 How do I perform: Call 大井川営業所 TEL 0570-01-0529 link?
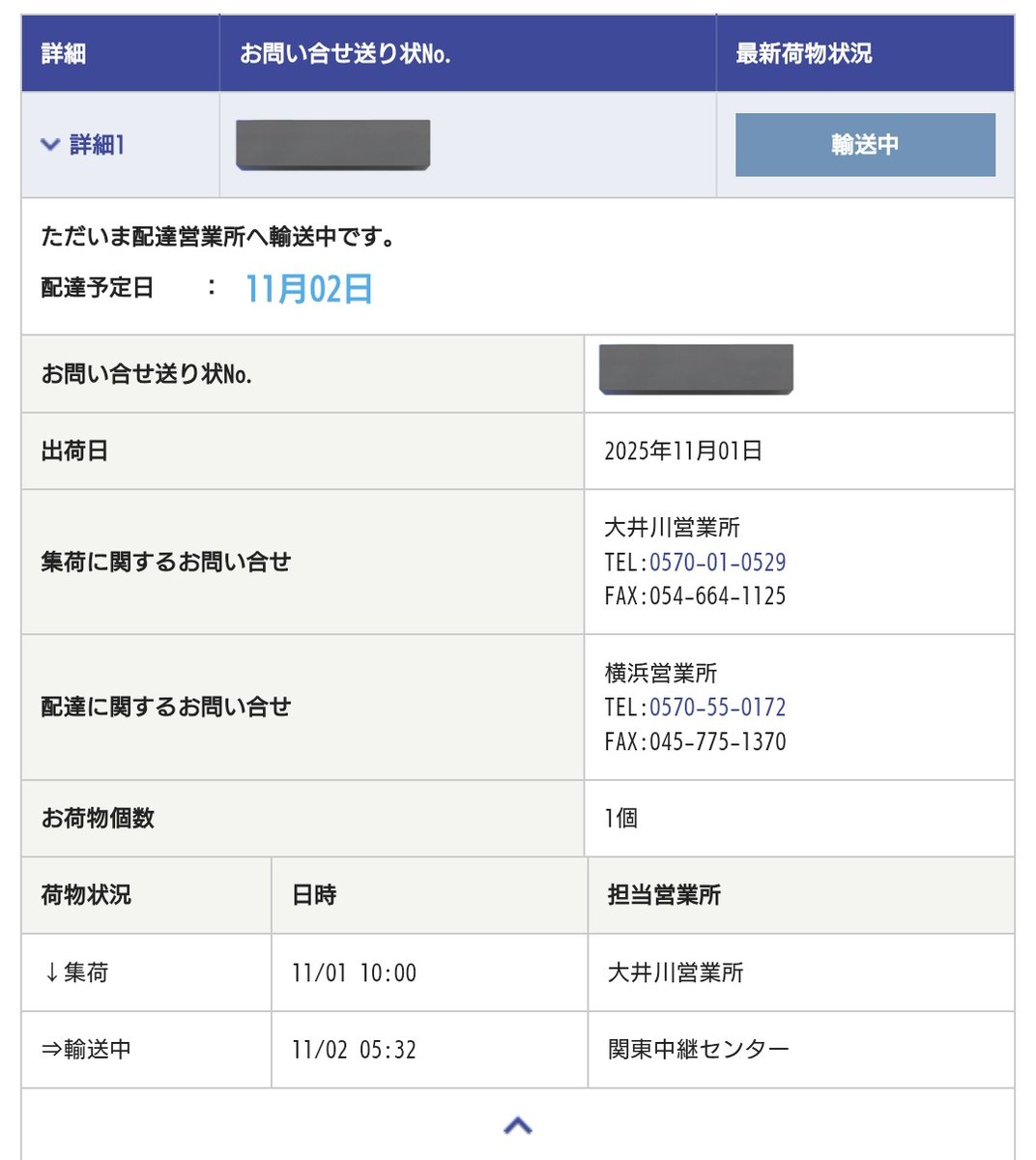click(x=717, y=563)
